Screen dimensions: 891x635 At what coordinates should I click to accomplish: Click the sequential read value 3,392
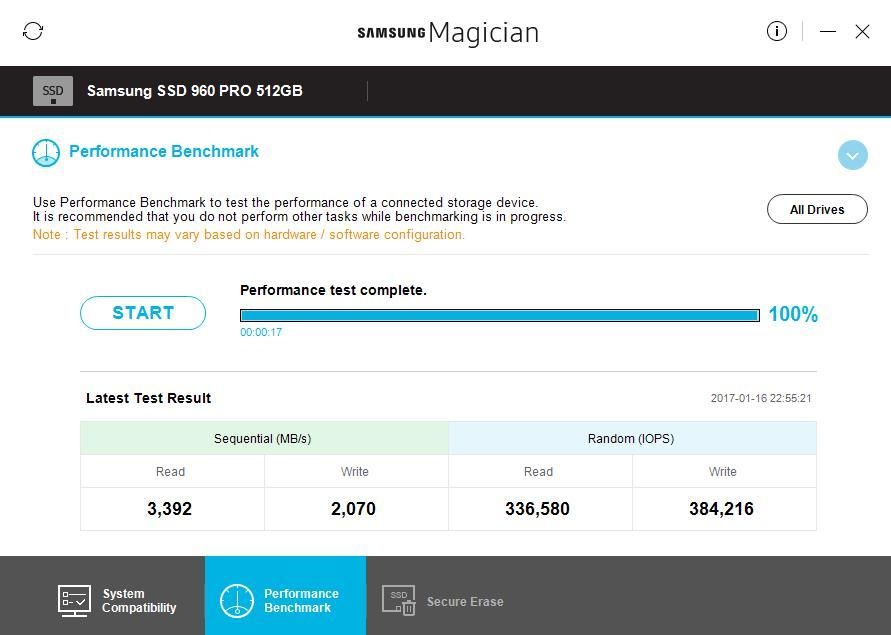click(169, 509)
